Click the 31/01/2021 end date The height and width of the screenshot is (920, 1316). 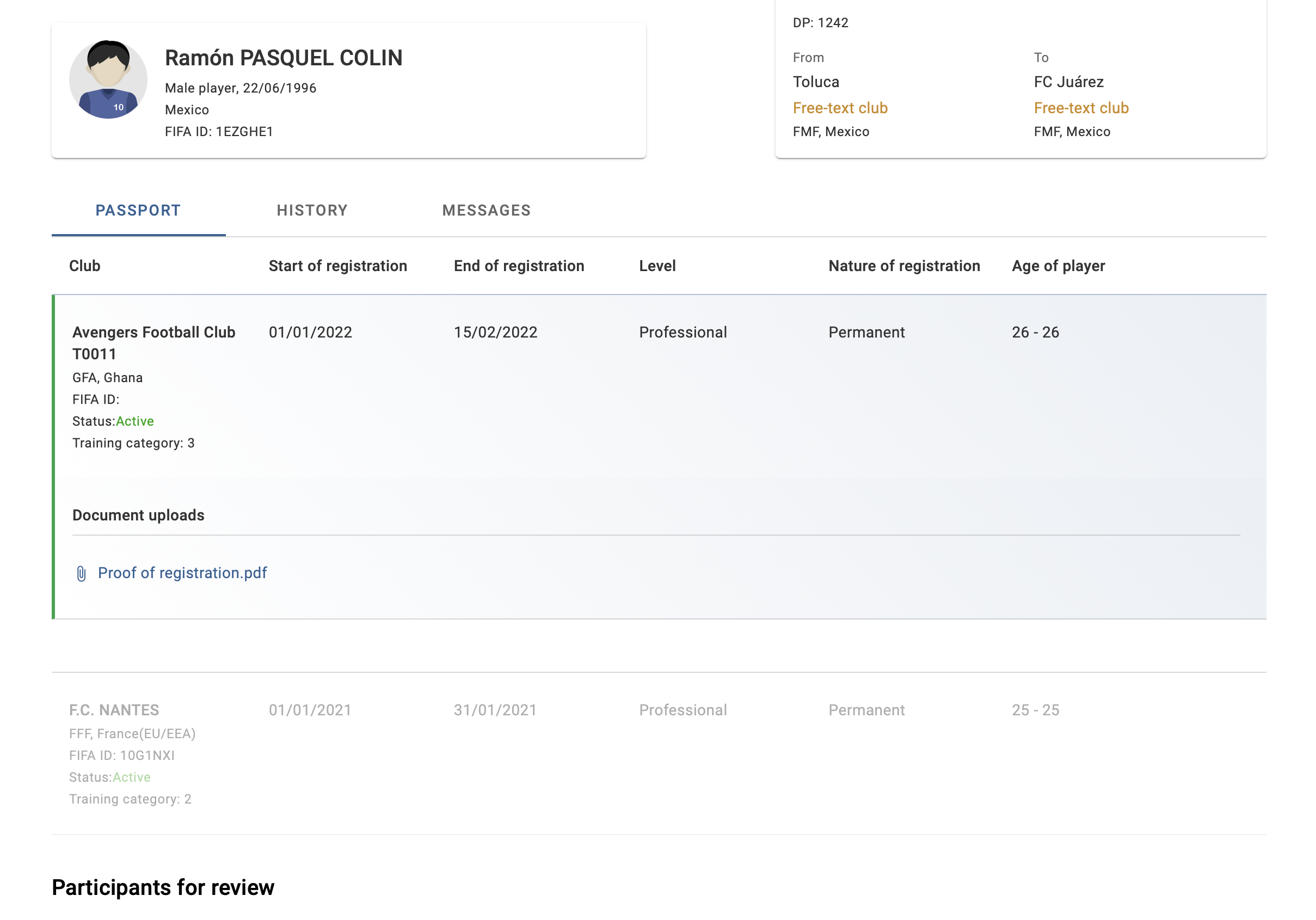coord(496,710)
